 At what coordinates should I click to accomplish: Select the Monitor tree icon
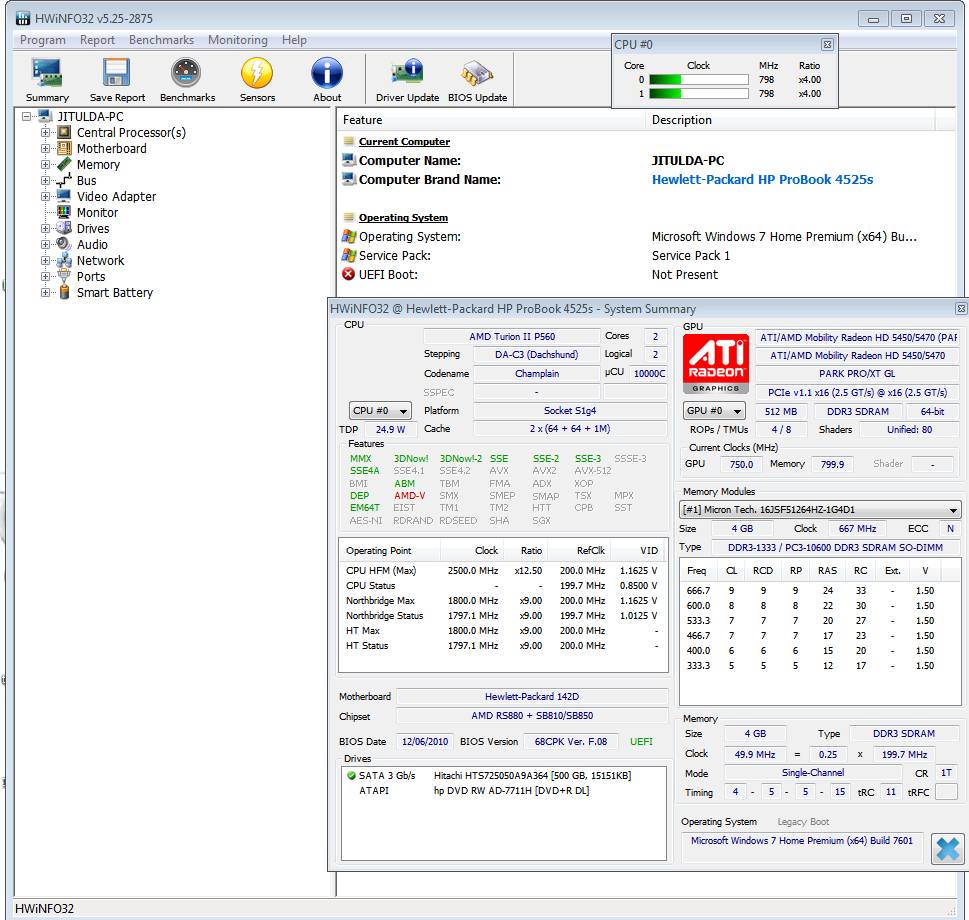(x=64, y=213)
